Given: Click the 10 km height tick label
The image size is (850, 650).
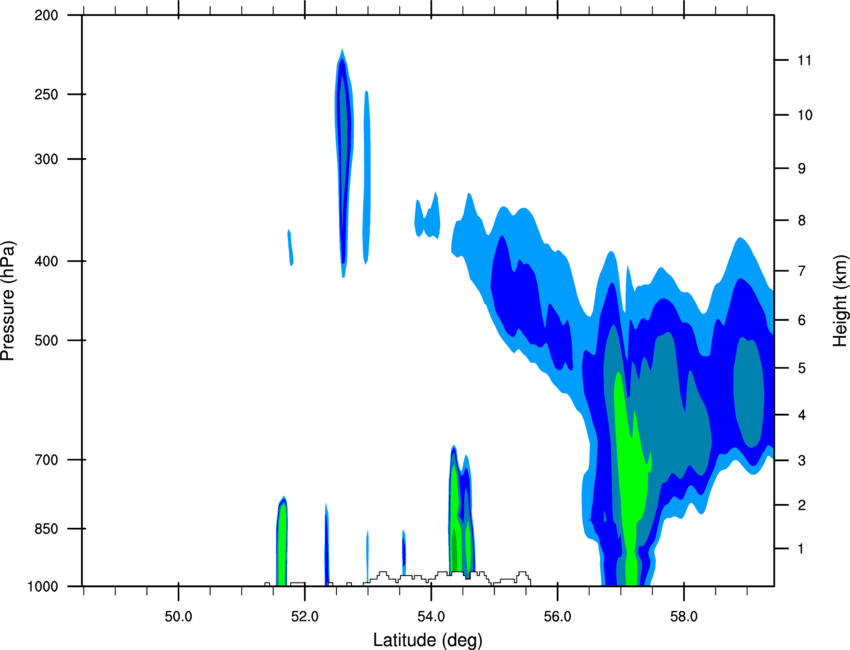Looking at the screenshot, I should click(805, 115).
